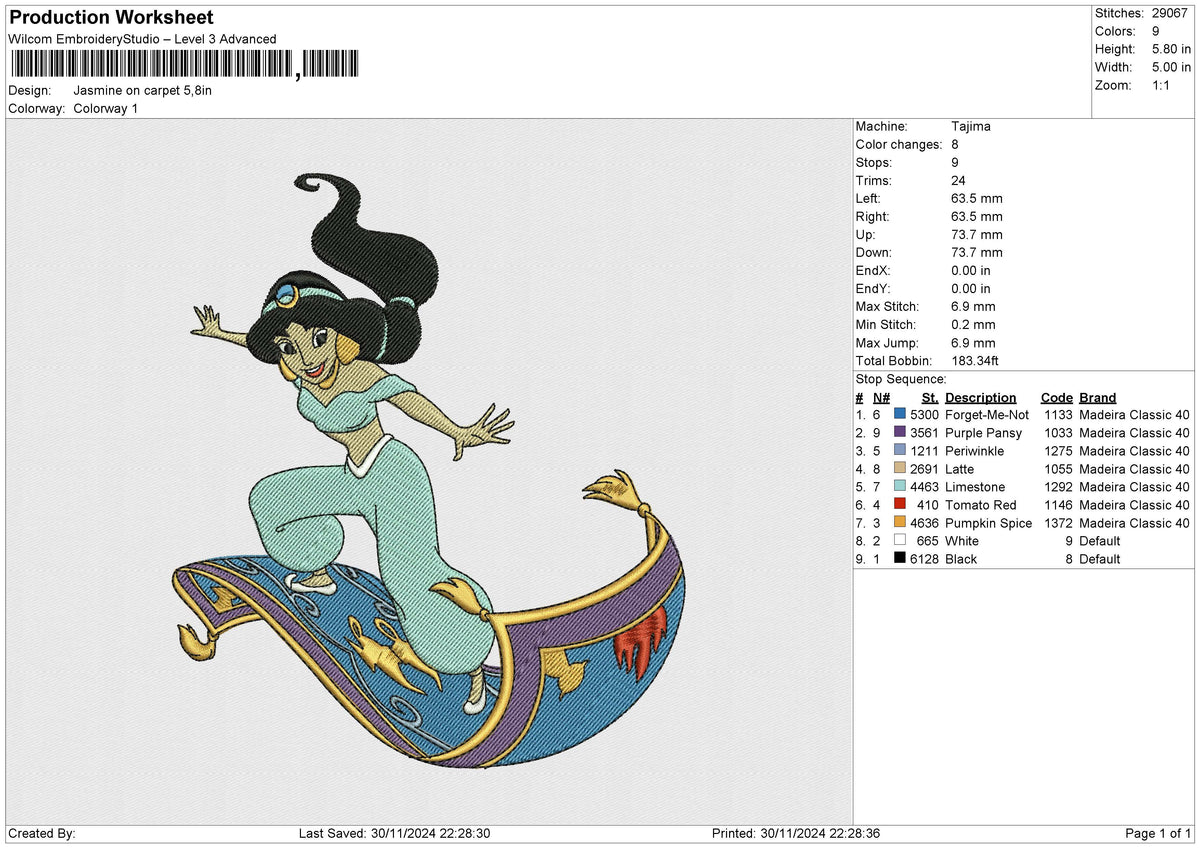1200x848 pixels.
Task: Click the Production Worksheet title
Action: [x=111, y=18]
